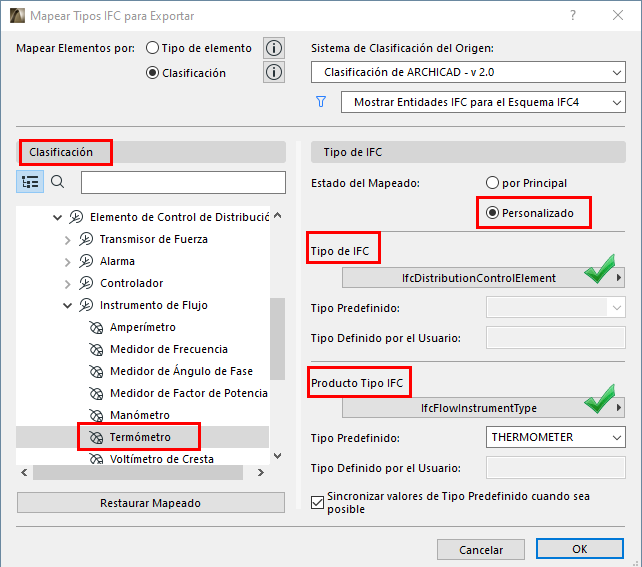Click the tree scroll down arrow

(278, 456)
